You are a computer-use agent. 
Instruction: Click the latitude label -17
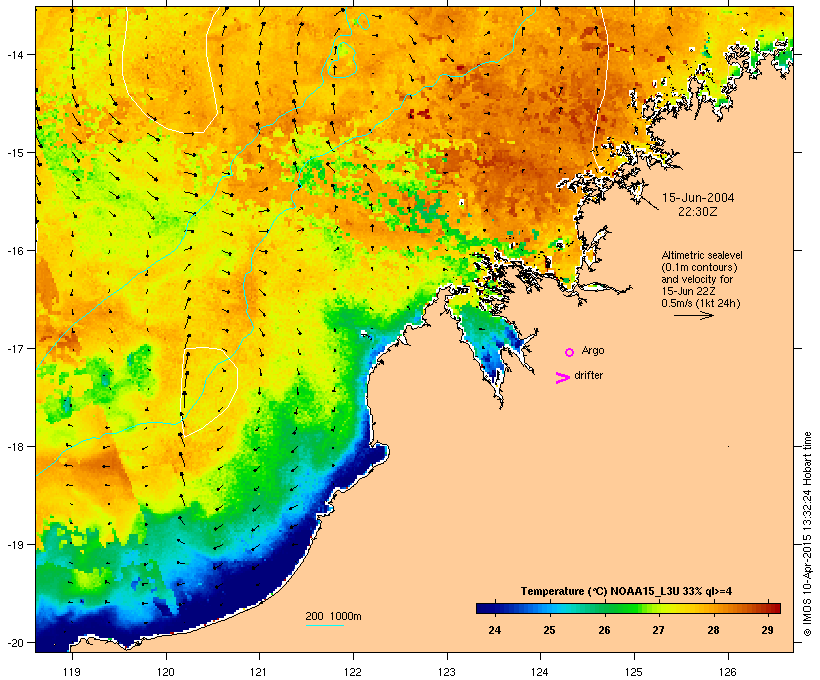coord(14,348)
